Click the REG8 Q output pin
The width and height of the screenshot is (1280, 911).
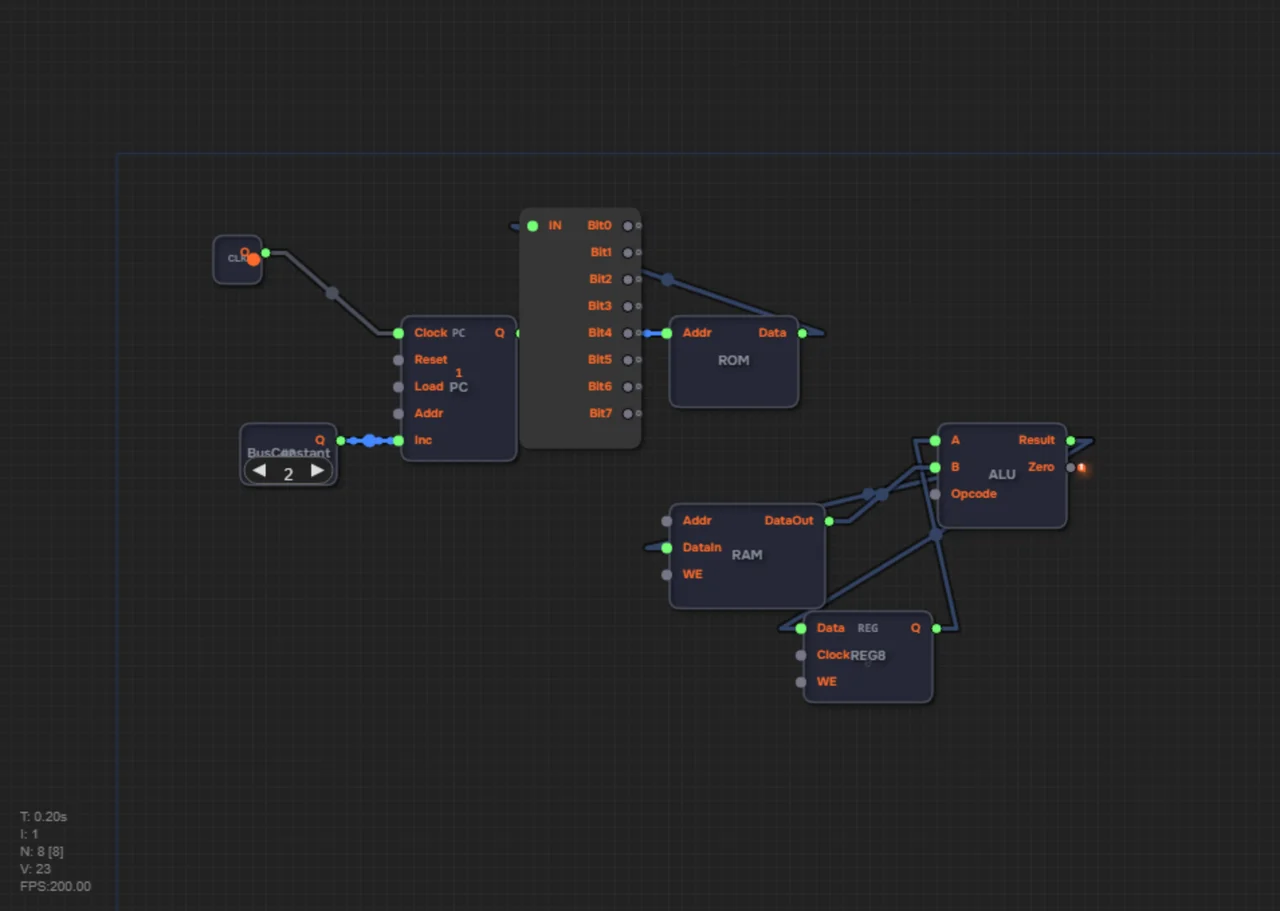[x=936, y=628]
